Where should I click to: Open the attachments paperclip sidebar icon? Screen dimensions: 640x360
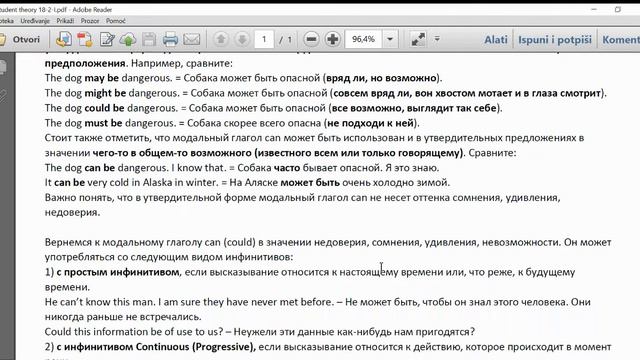pos(3,96)
